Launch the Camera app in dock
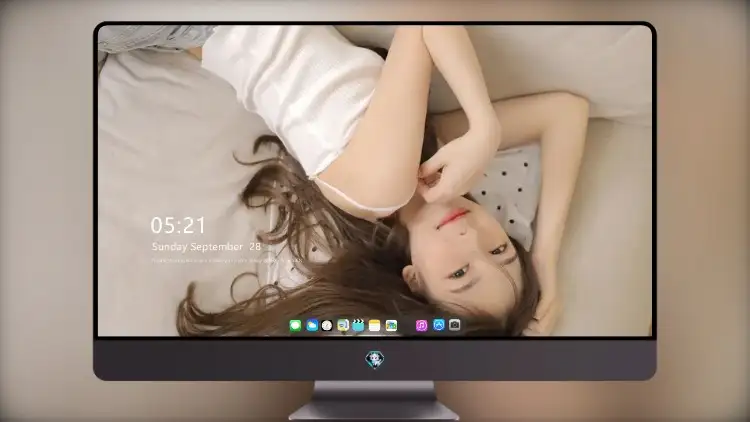Viewport: 750px width, 422px height. point(455,325)
